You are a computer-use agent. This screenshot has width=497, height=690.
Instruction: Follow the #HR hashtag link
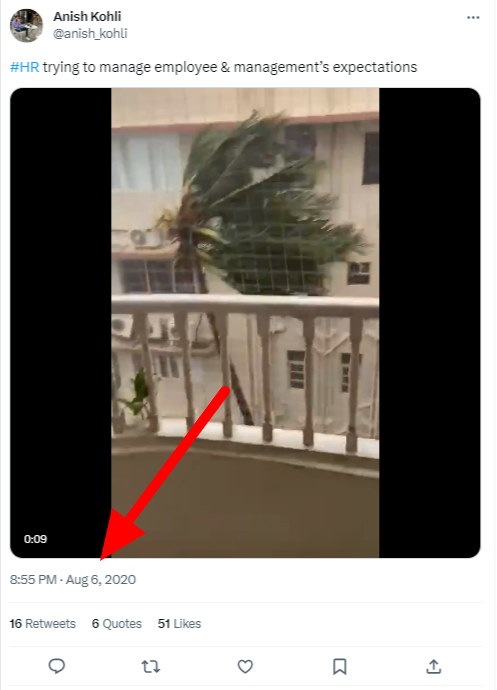[x=25, y=67]
